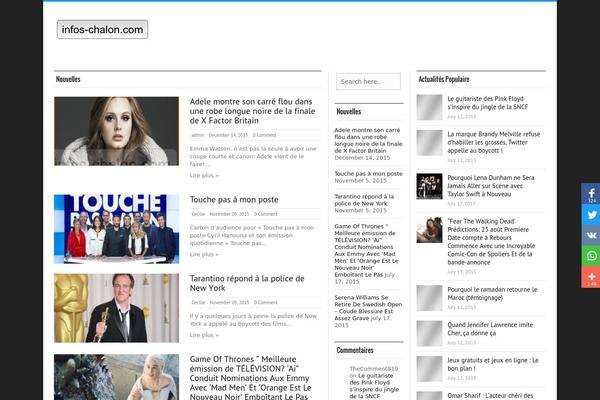The height and width of the screenshot is (400, 600).
Task: Click '0 Comment' under the Adele headline
Action: point(264,135)
